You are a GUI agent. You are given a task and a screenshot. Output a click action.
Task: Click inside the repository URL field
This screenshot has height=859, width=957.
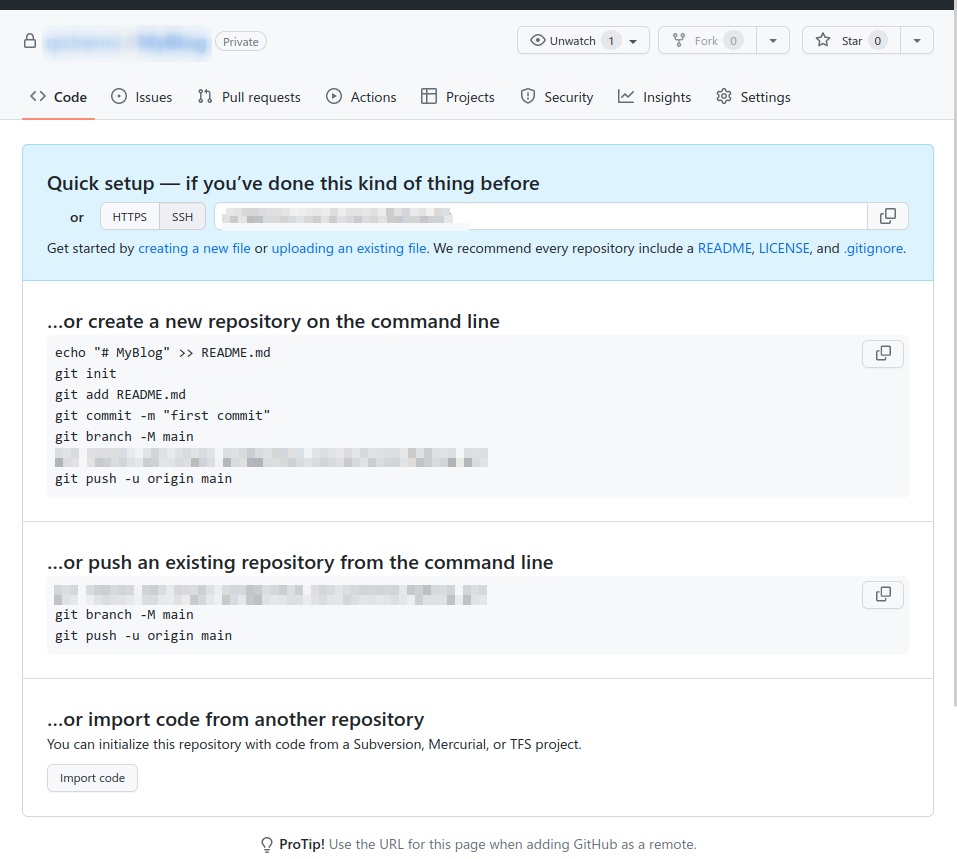click(541, 217)
